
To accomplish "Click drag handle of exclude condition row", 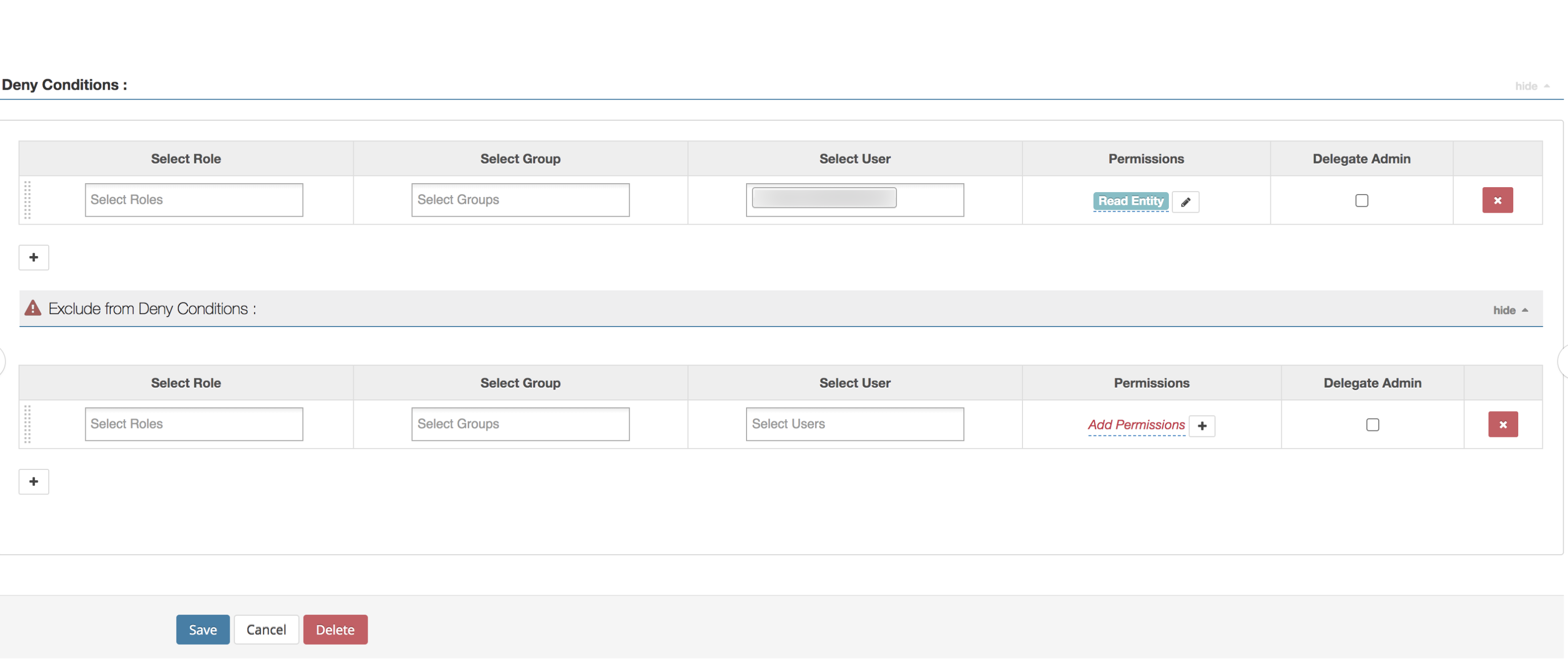I will (28, 425).
